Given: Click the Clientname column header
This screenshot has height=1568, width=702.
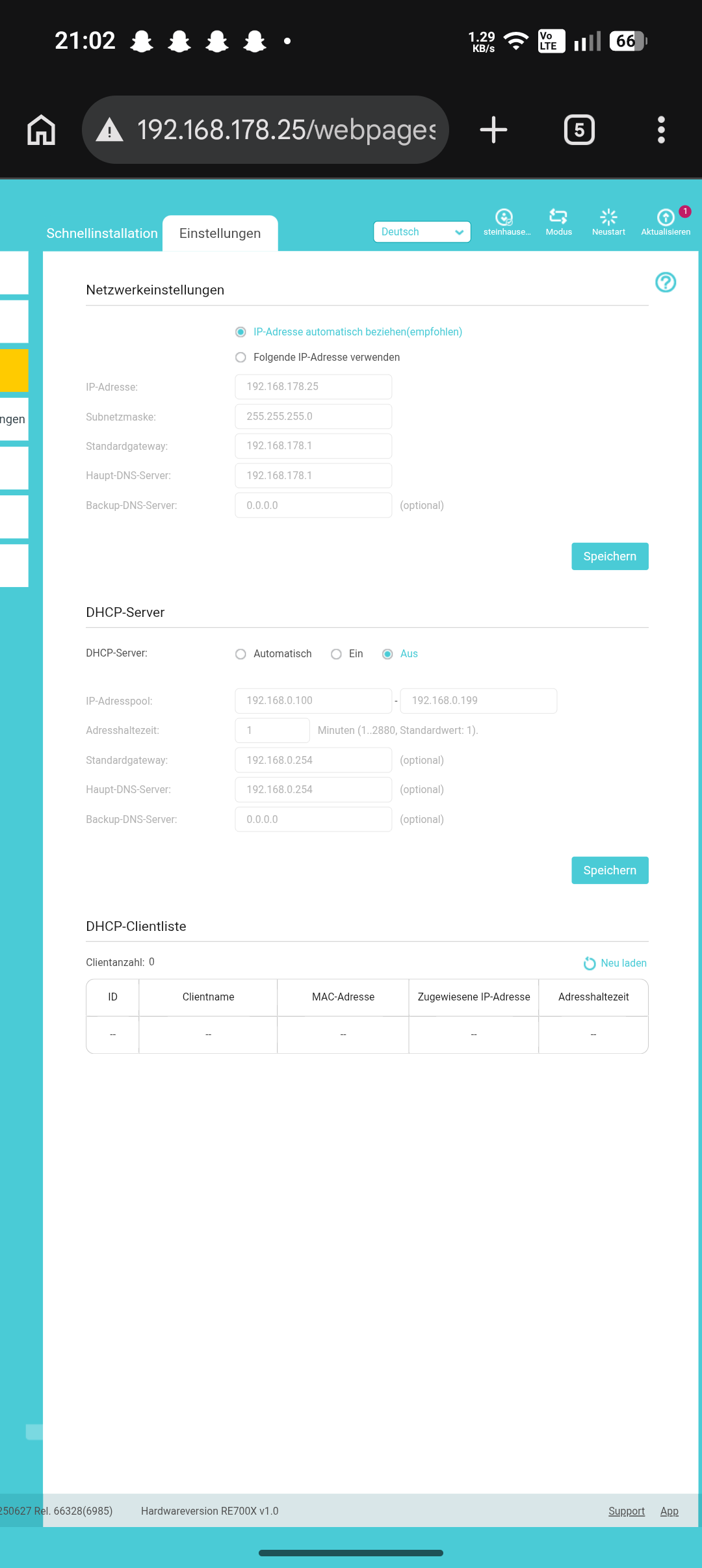Looking at the screenshot, I should (208, 997).
